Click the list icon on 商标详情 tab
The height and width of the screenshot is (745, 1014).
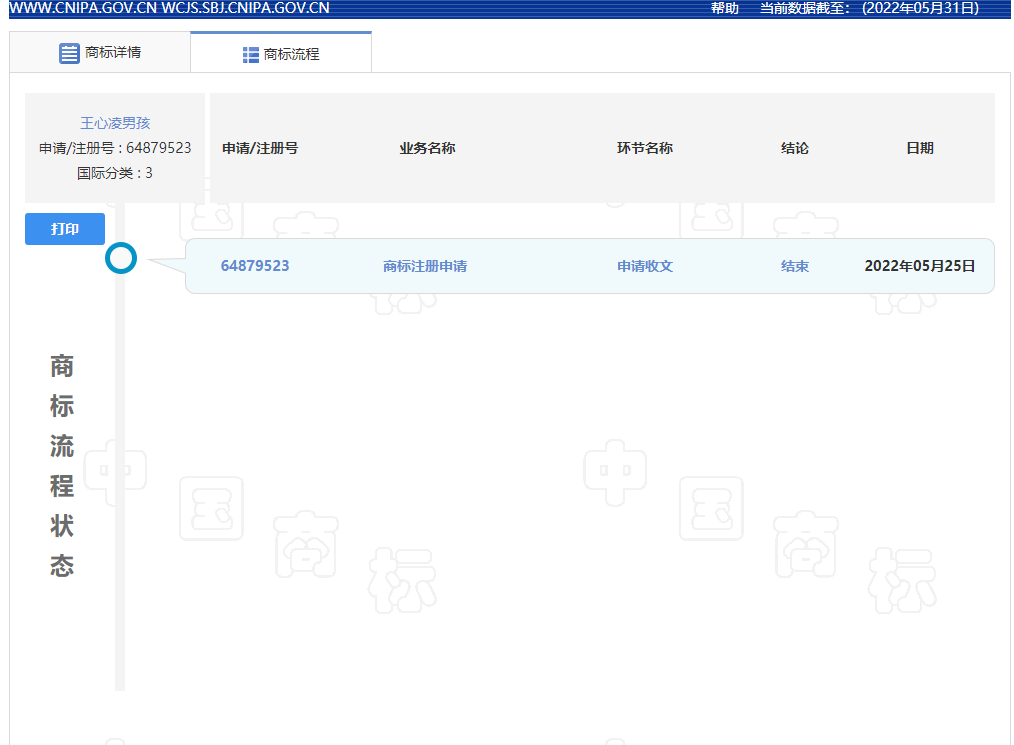pyautogui.click(x=69, y=53)
